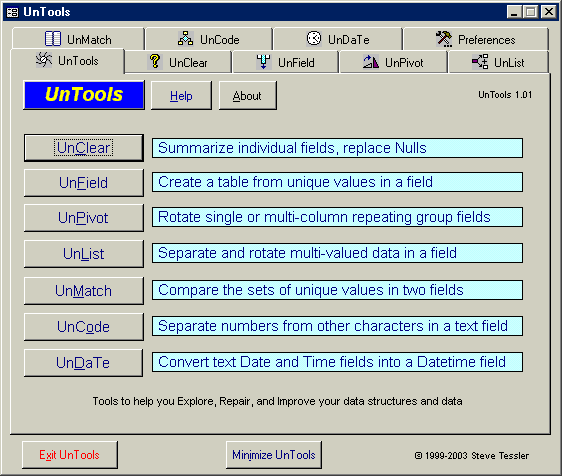Launch the UnClear tool button

click(84, 148)
